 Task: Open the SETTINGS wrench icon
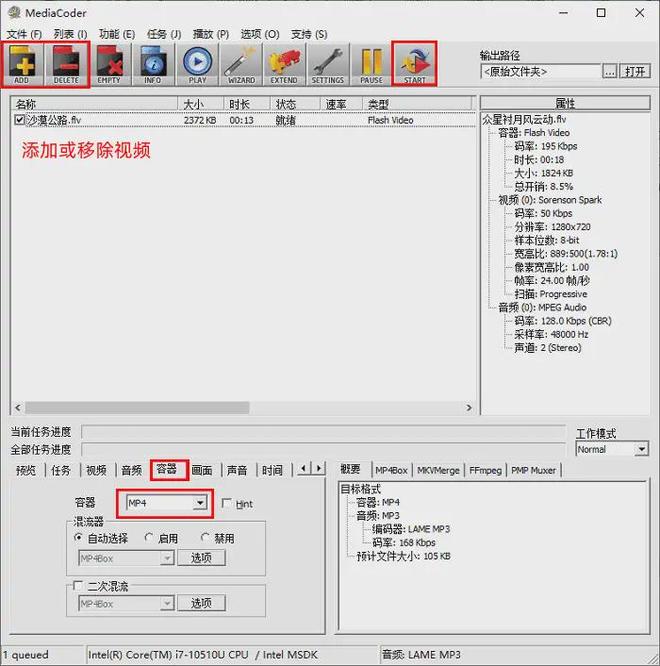(328, 65)
